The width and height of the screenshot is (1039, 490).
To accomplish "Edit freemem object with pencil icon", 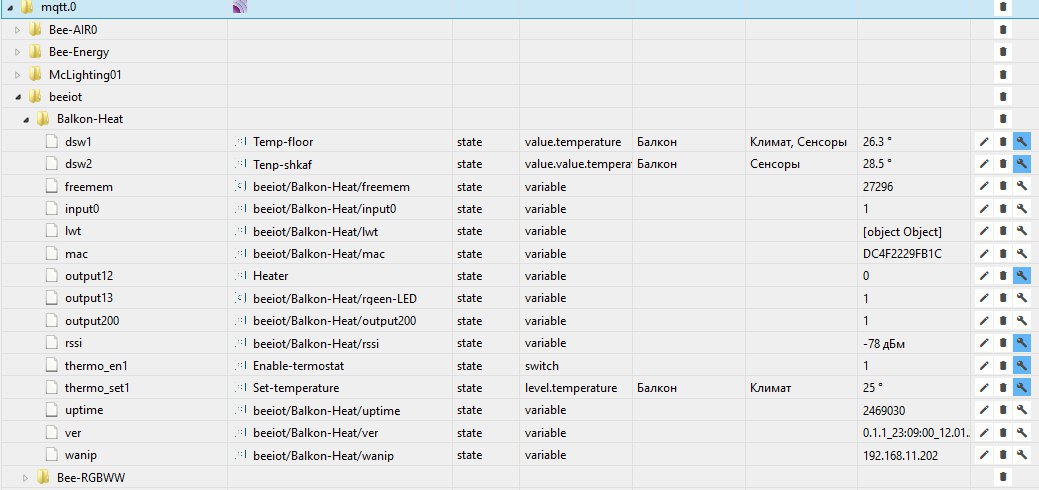I will coord(984,187).
